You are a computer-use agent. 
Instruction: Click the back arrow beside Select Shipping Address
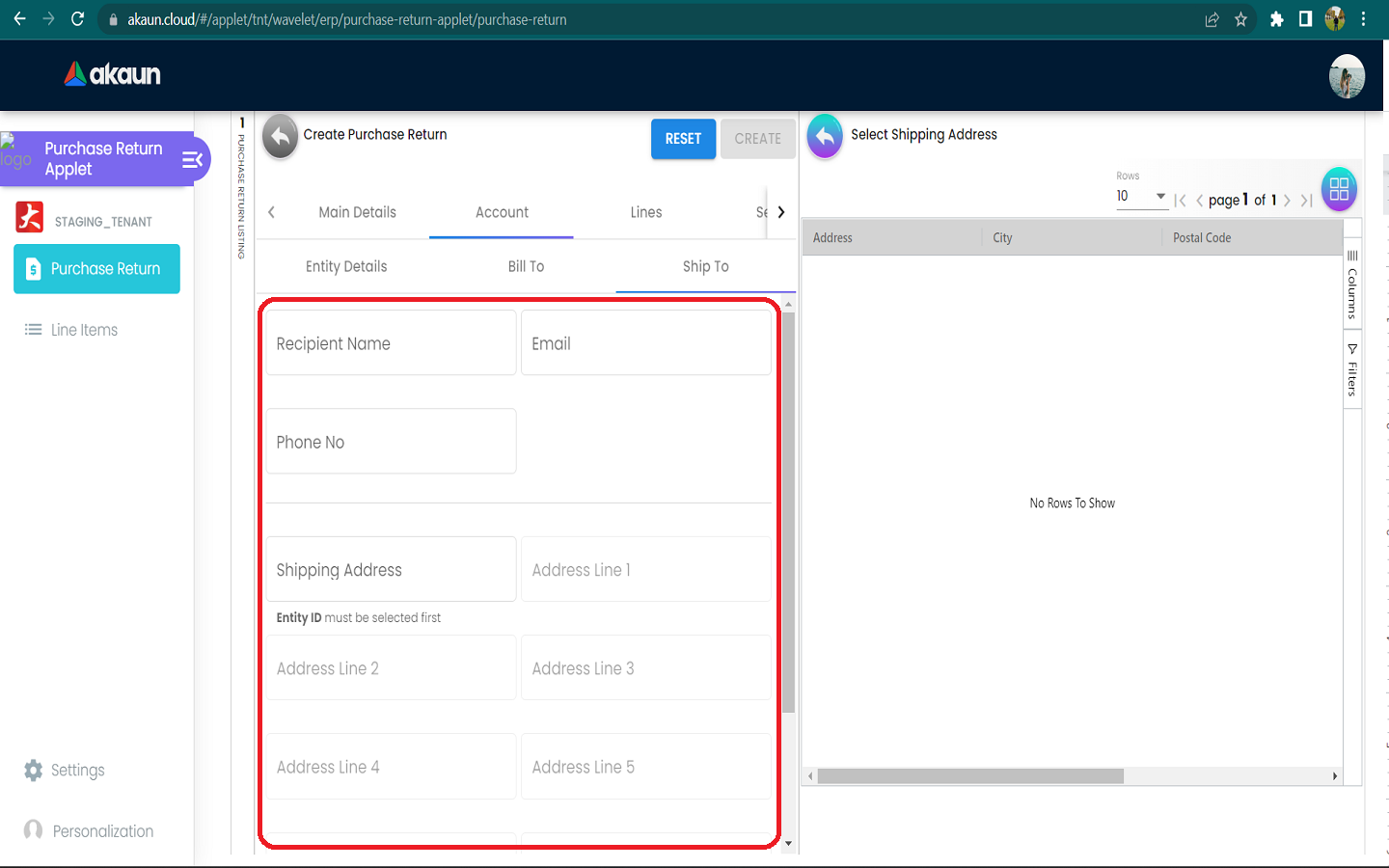[825, 137]
